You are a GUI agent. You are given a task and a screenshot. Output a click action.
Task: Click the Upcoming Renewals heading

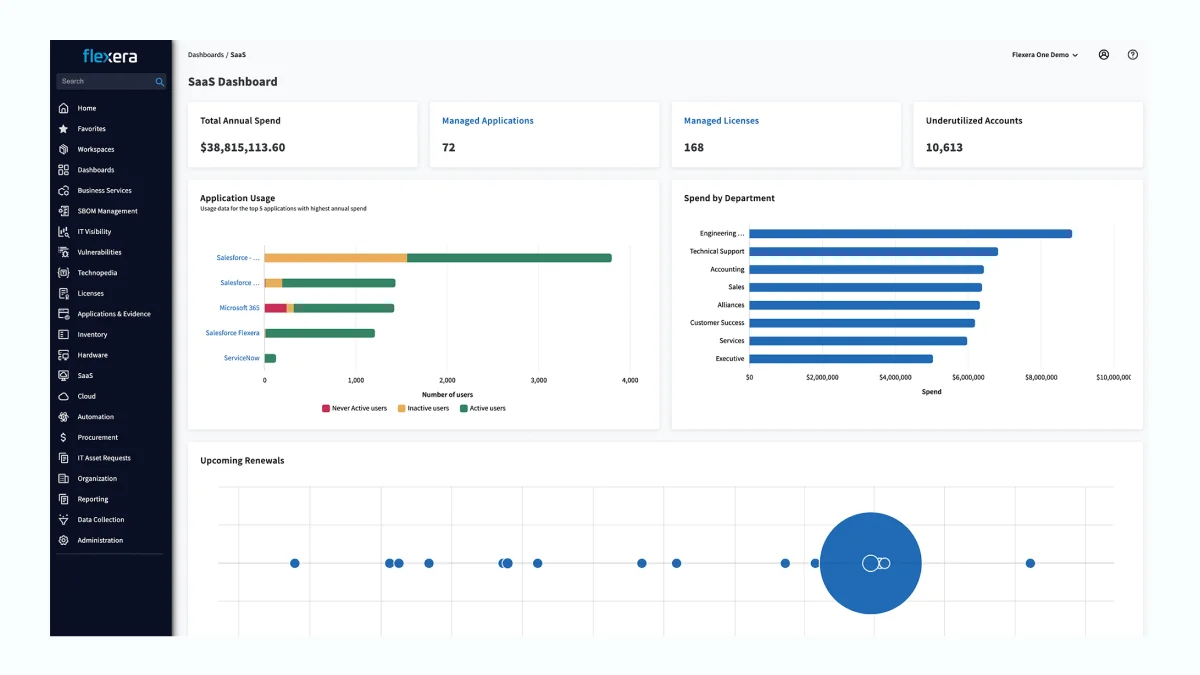(x=242, y=461)
